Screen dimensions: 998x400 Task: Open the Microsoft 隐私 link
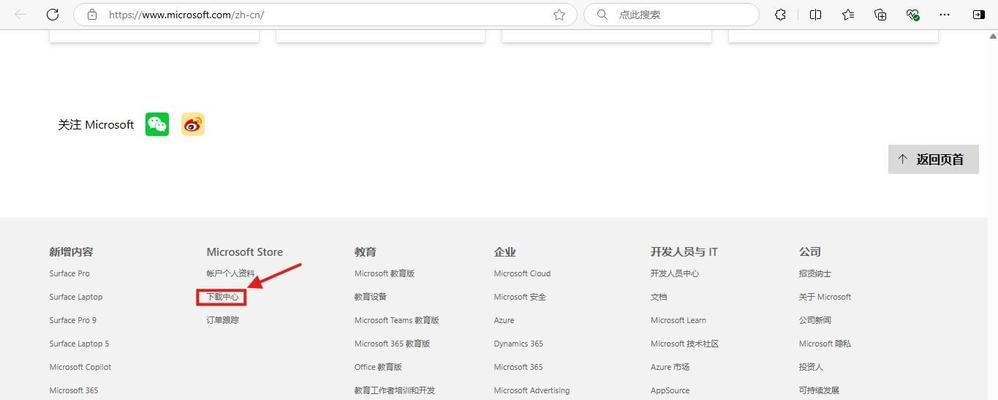(825, 344)
